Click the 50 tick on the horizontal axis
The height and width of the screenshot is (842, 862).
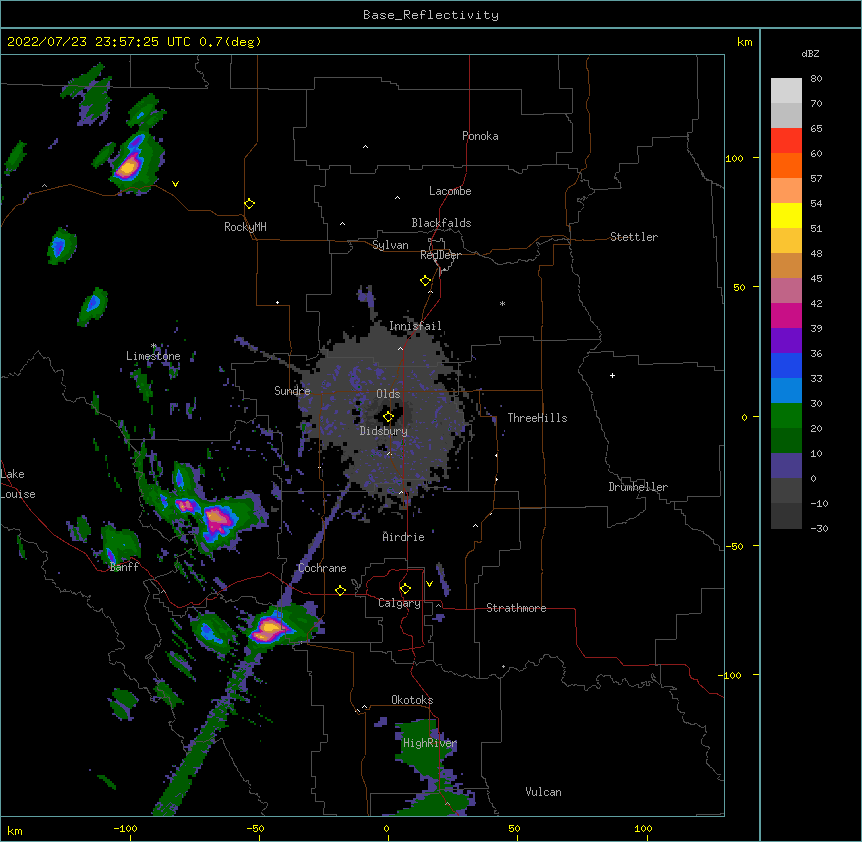coord(515,828)
